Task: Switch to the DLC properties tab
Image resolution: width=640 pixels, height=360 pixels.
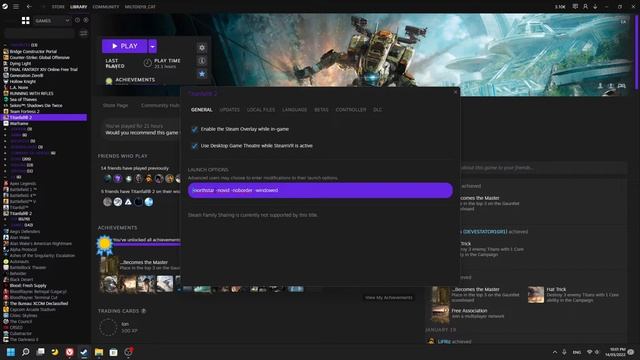Action: coord(378,110)
